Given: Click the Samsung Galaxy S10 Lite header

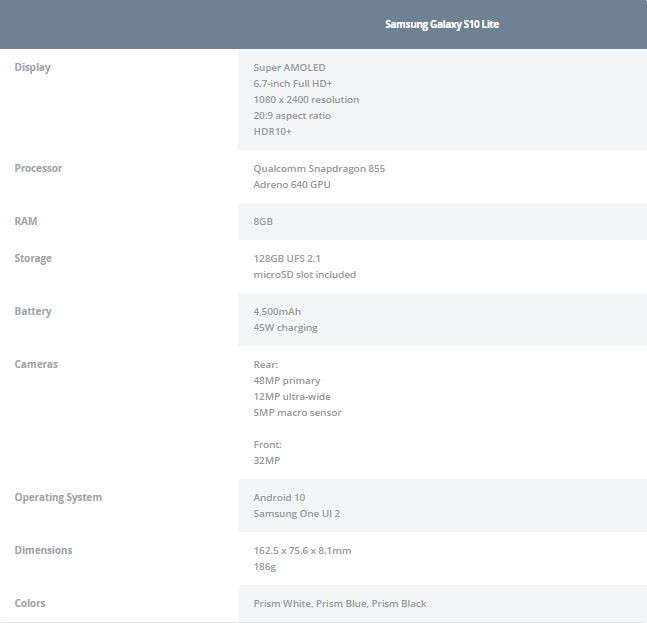Looking at the screenshot, I should click(441, 24).
